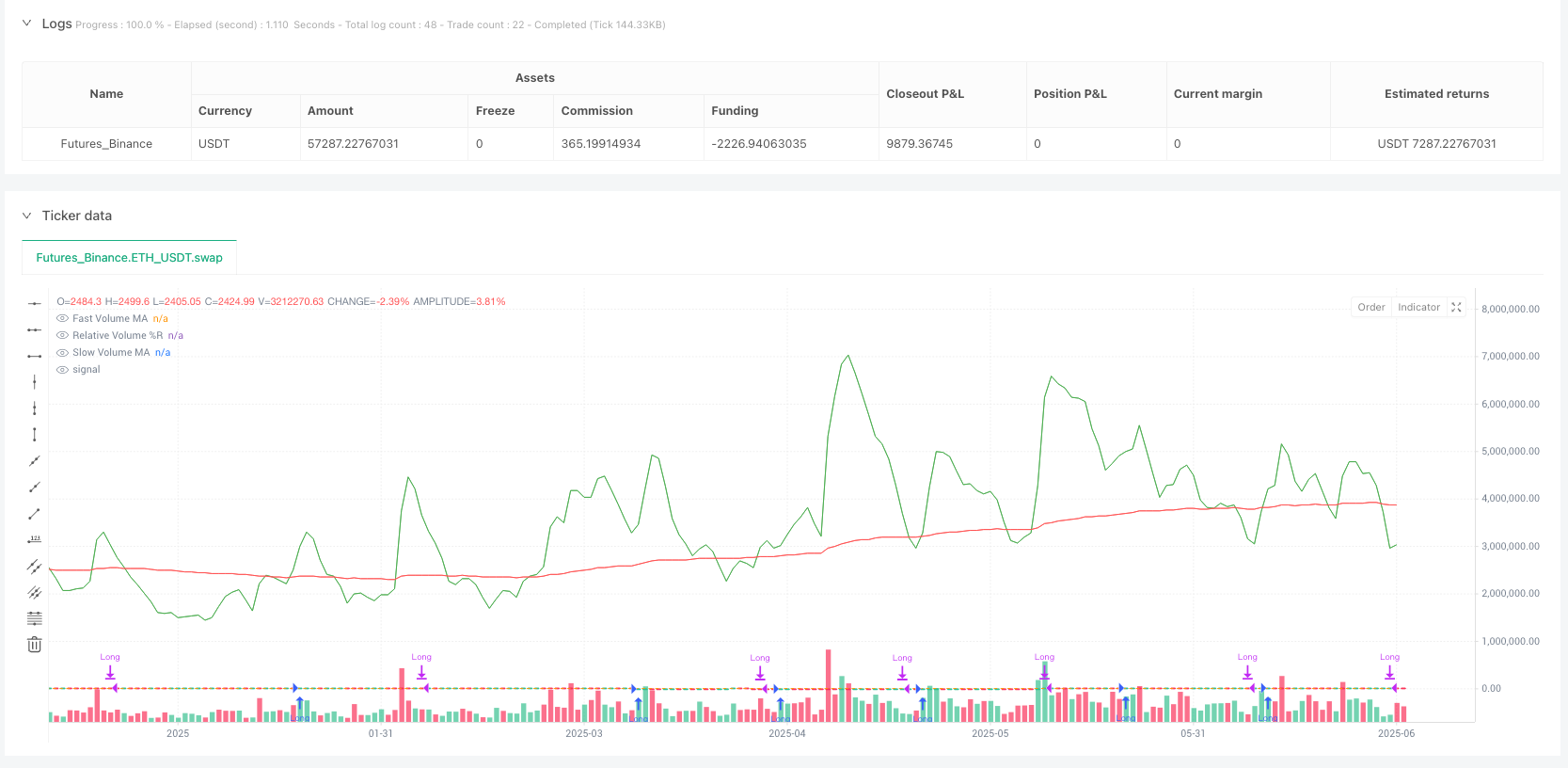Open the Indicator button on chart

pyautogui.click(x=1418, y=308)
